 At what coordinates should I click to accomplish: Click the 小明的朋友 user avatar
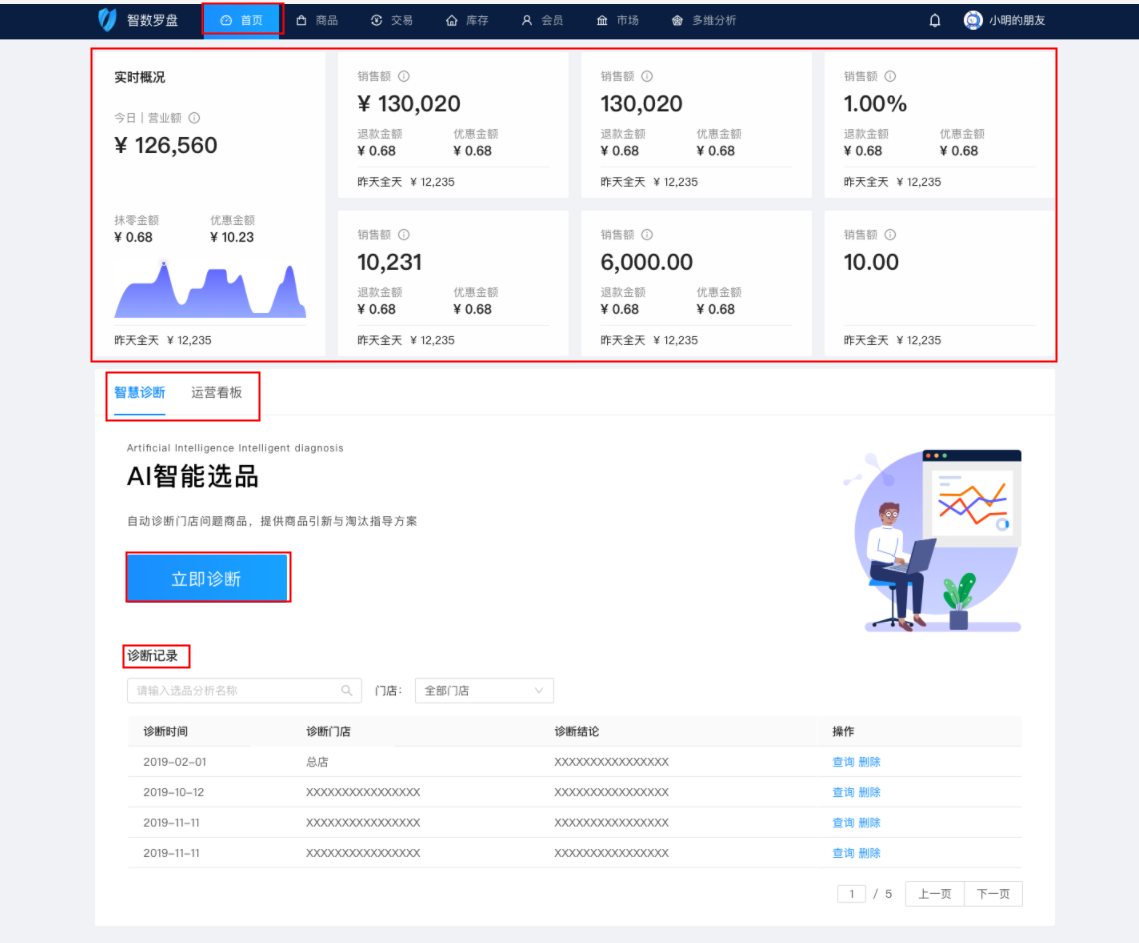(x=972, y=20)
